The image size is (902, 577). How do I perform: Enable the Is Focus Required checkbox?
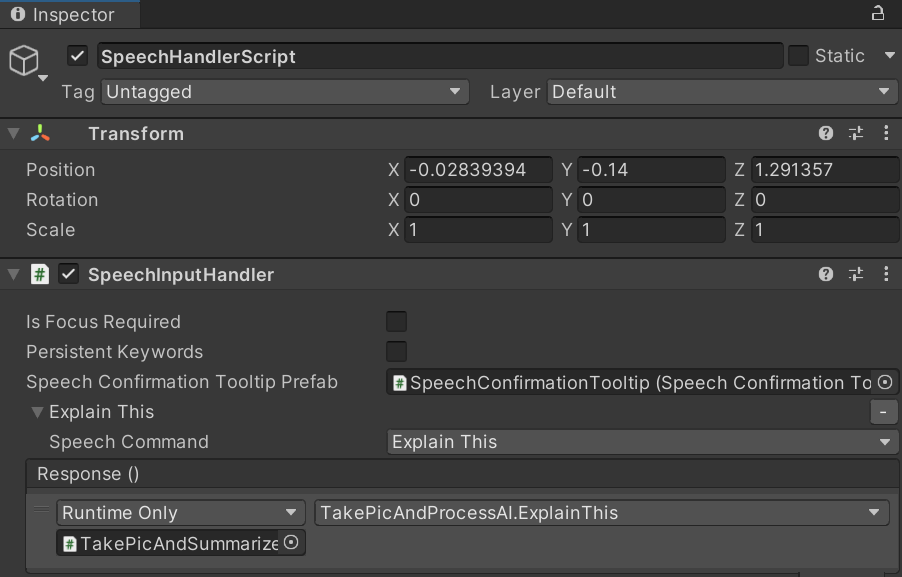[x=396, y=321]
